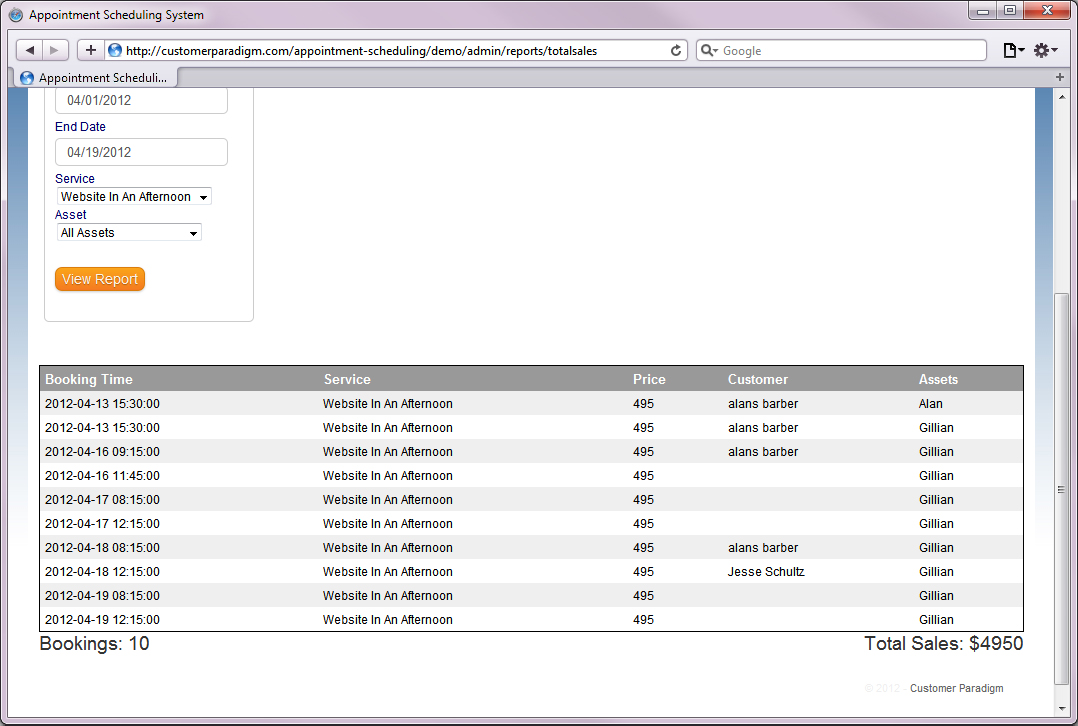
Task: Click the browser Back navigation arrow
Action: [28, 49]
